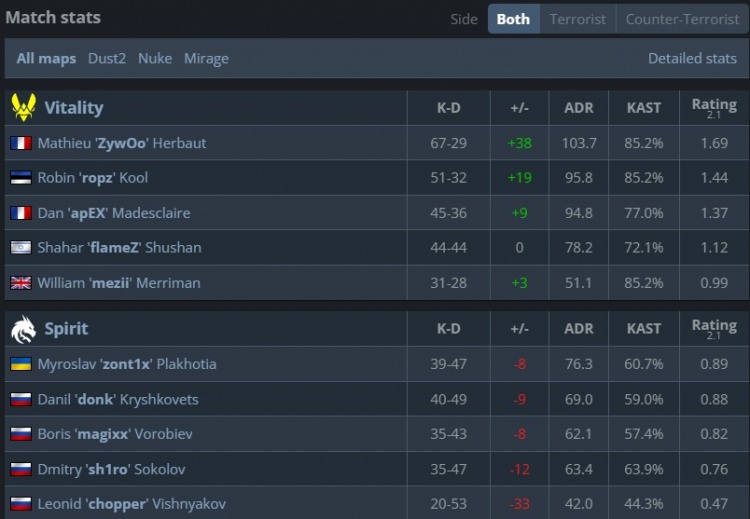Switch to the Mirage map tab

(206, 58)
